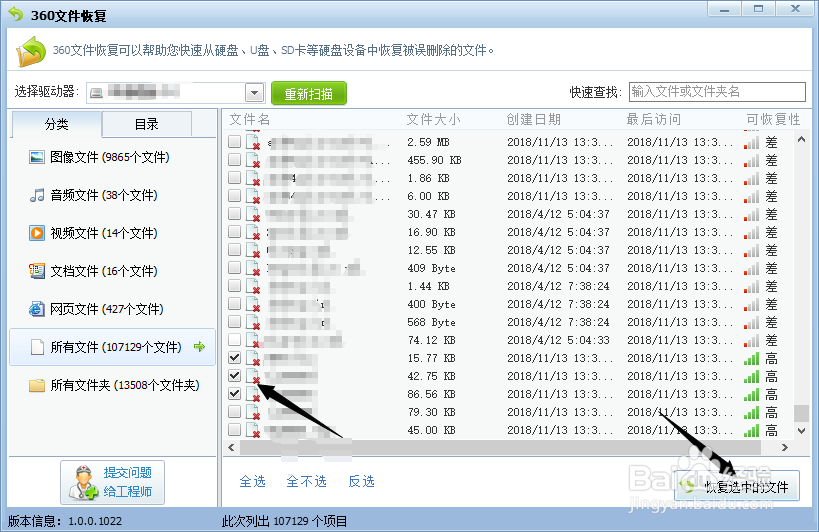Image resolution: width=819 pixels, height=532 pixels.
Task: Check the 79.30 KB file checkbox
Action: [x=235, y=411]
